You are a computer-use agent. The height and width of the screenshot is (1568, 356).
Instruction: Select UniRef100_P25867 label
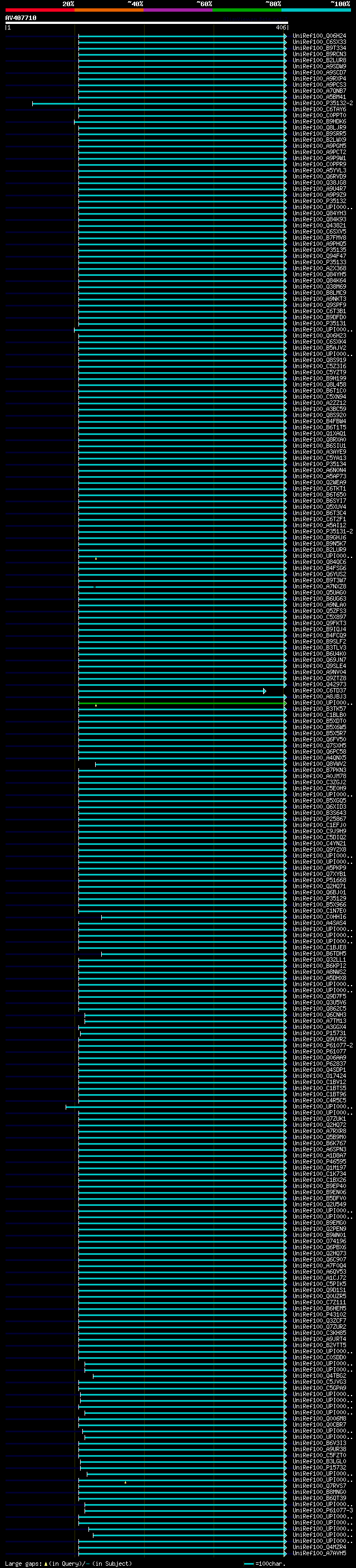coord(319,819)
